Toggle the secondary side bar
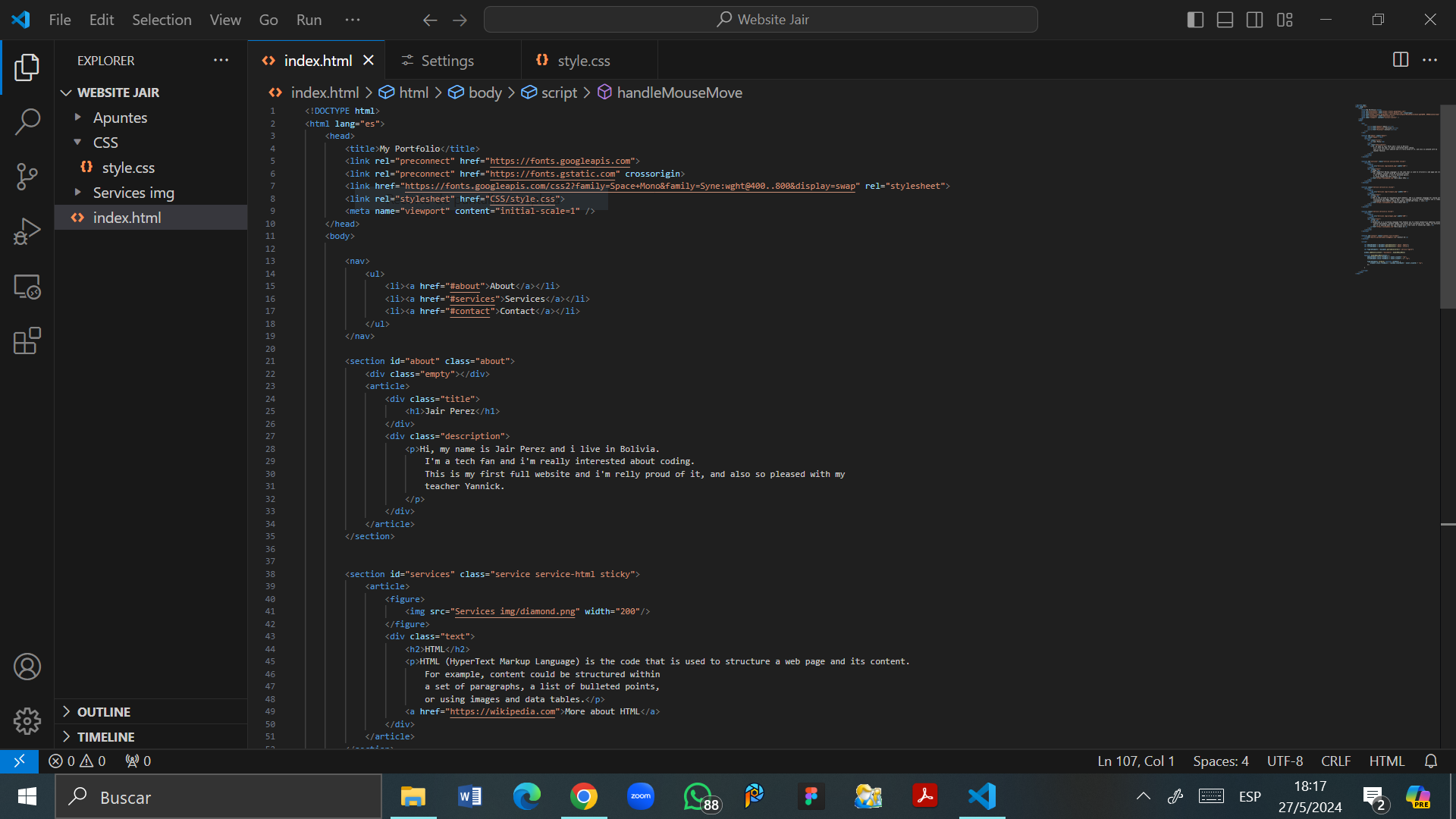The height and width of the screenshot is (819, 1456). coord(1254,20)
